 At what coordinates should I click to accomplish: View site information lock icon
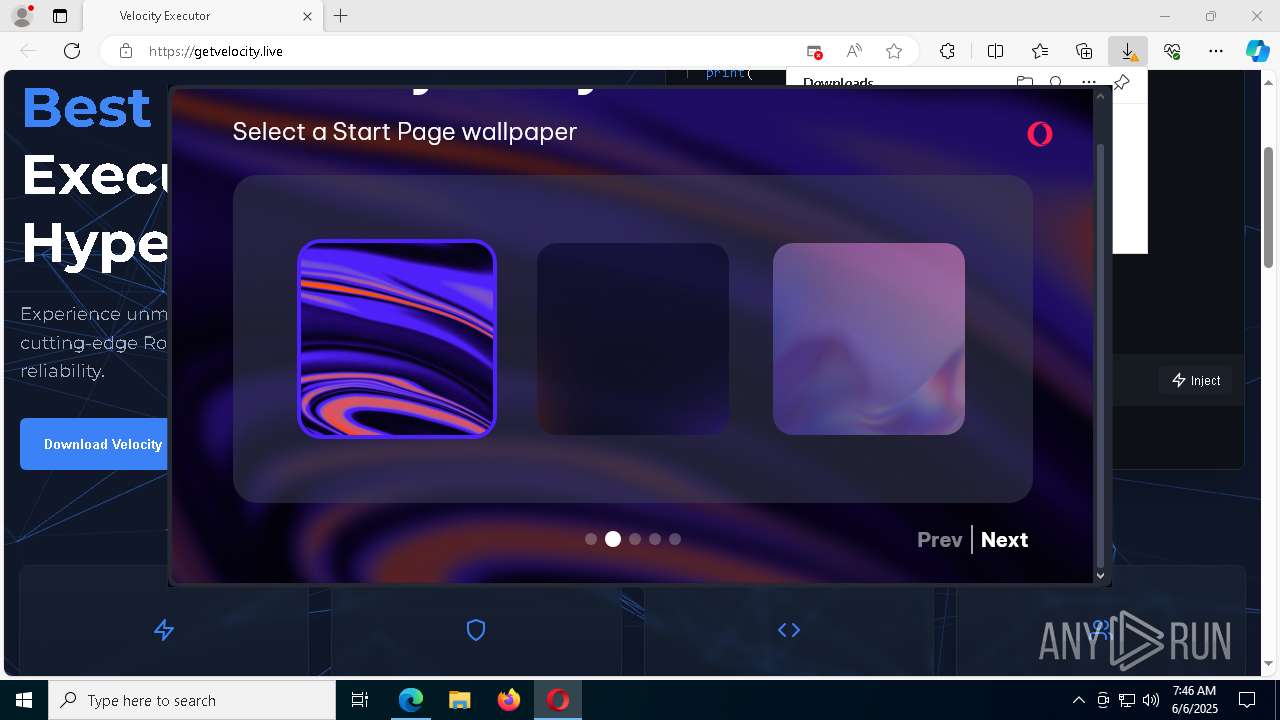pyautogui.click(x=126, y=51)
